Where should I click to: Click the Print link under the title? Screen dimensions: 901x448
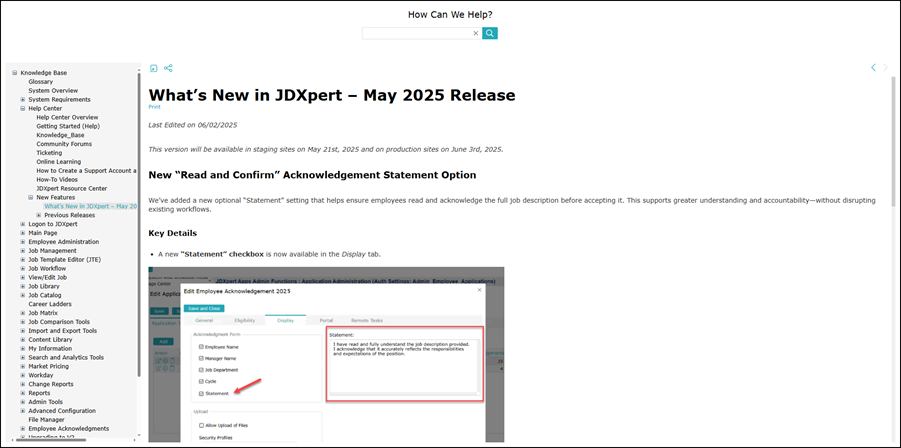click(x=154, y=106)
